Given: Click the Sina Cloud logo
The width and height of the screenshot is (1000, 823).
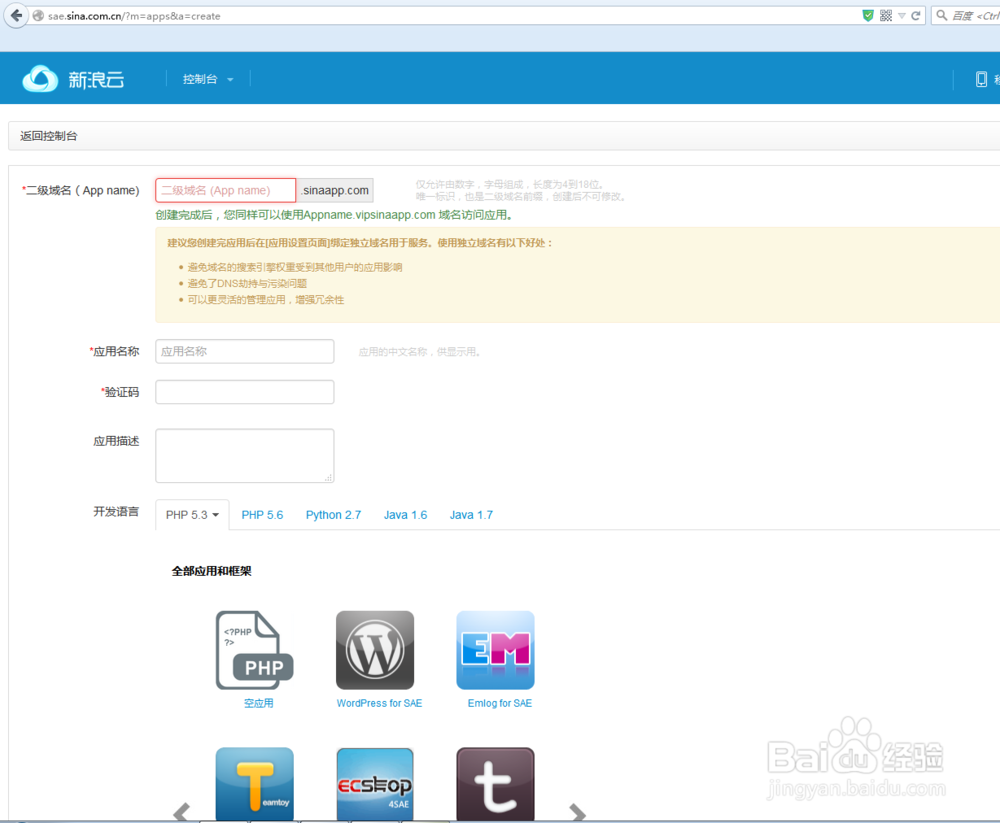Looking at the screenshot, I should point(73,79).
